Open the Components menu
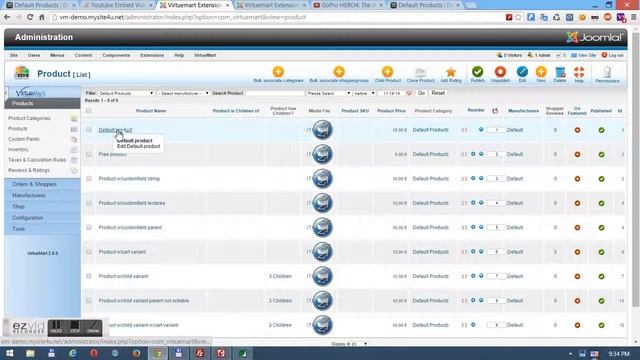 (116, 55)
